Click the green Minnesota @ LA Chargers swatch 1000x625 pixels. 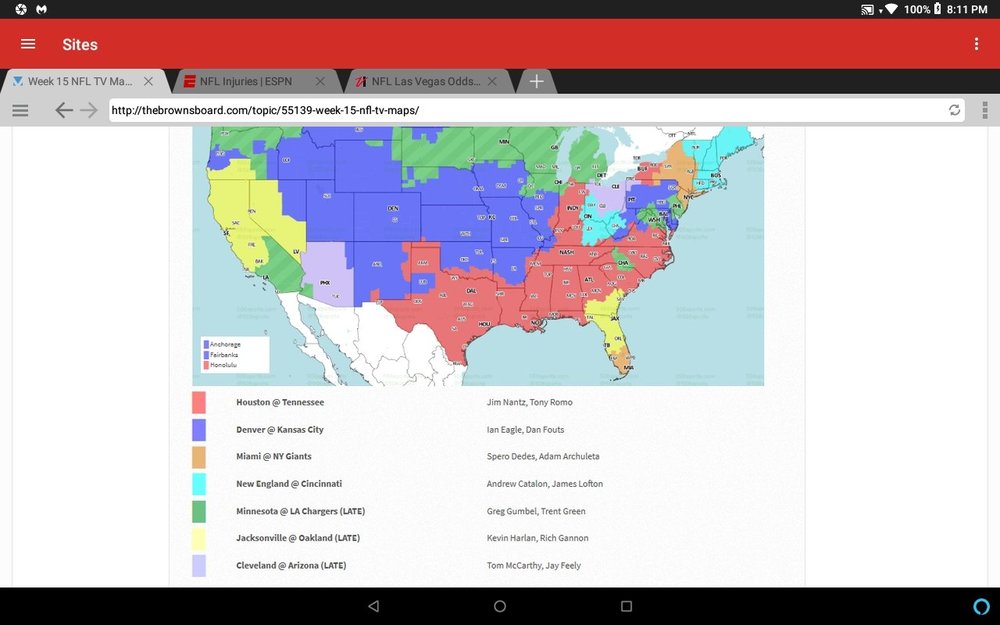click(x=199, y=511)
